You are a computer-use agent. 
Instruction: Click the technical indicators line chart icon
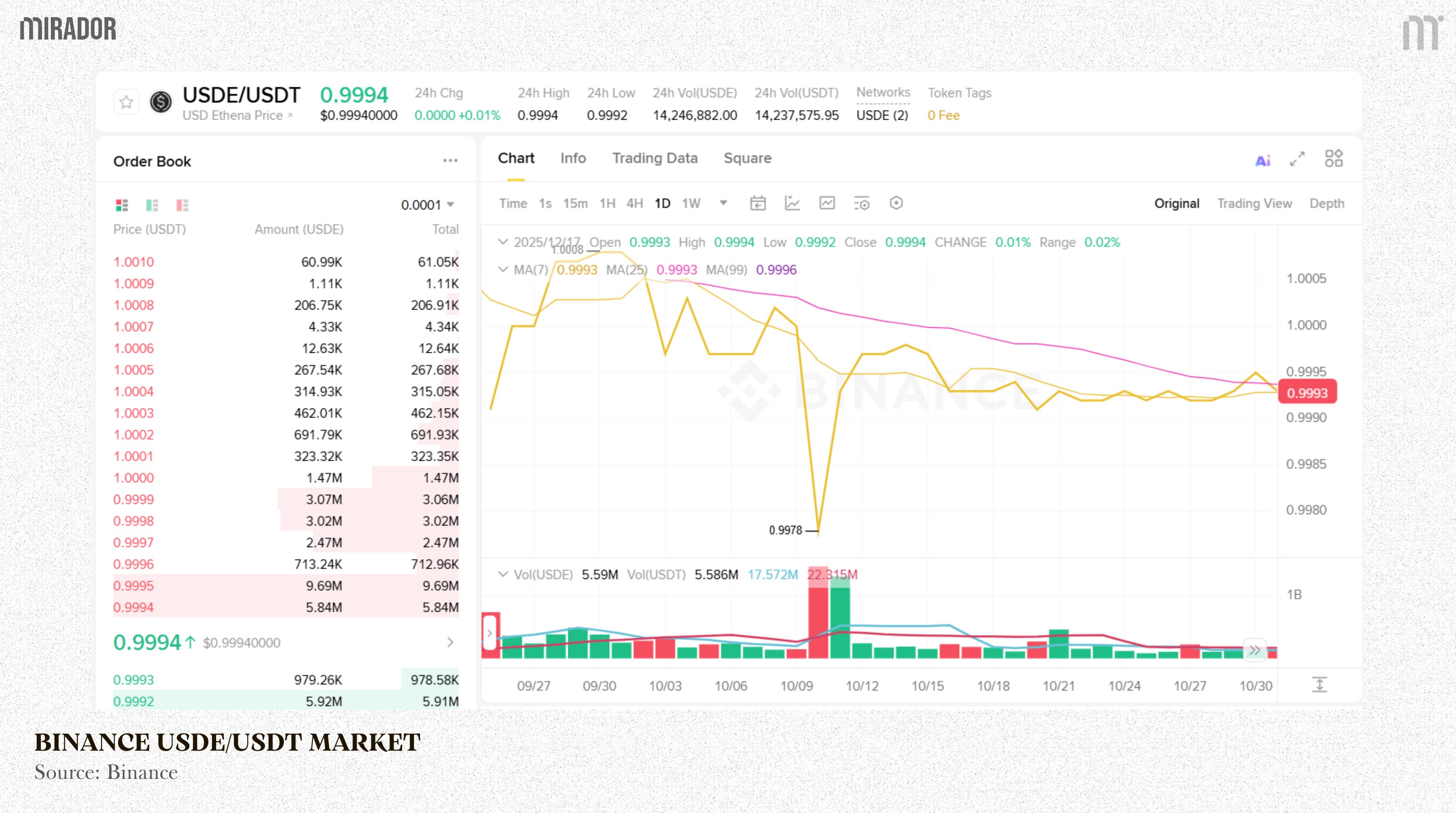click(792, 203)
